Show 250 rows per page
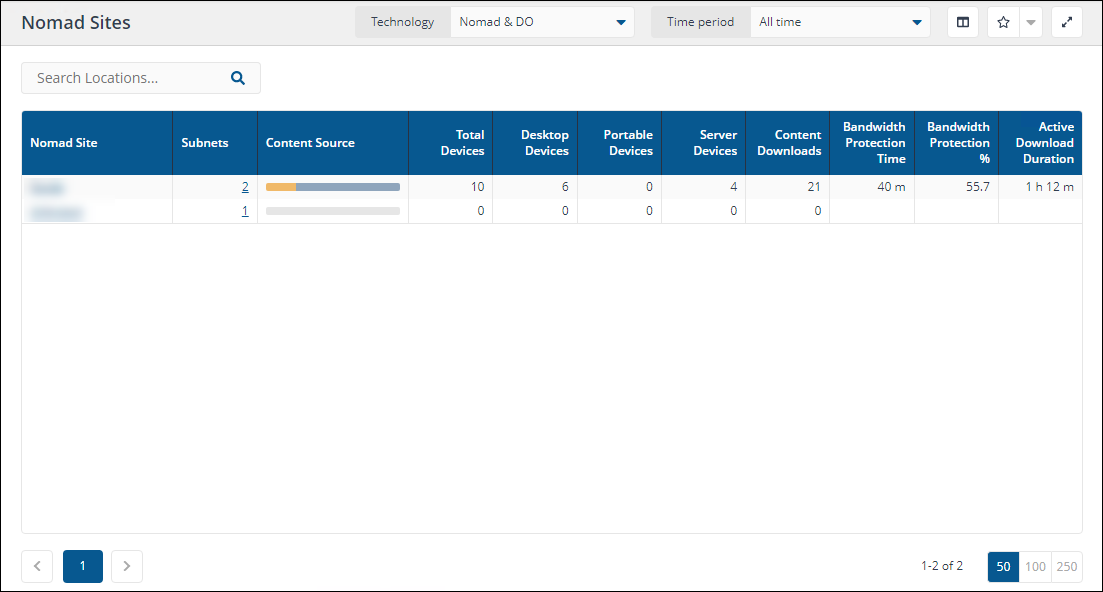 click(1067, 566)
